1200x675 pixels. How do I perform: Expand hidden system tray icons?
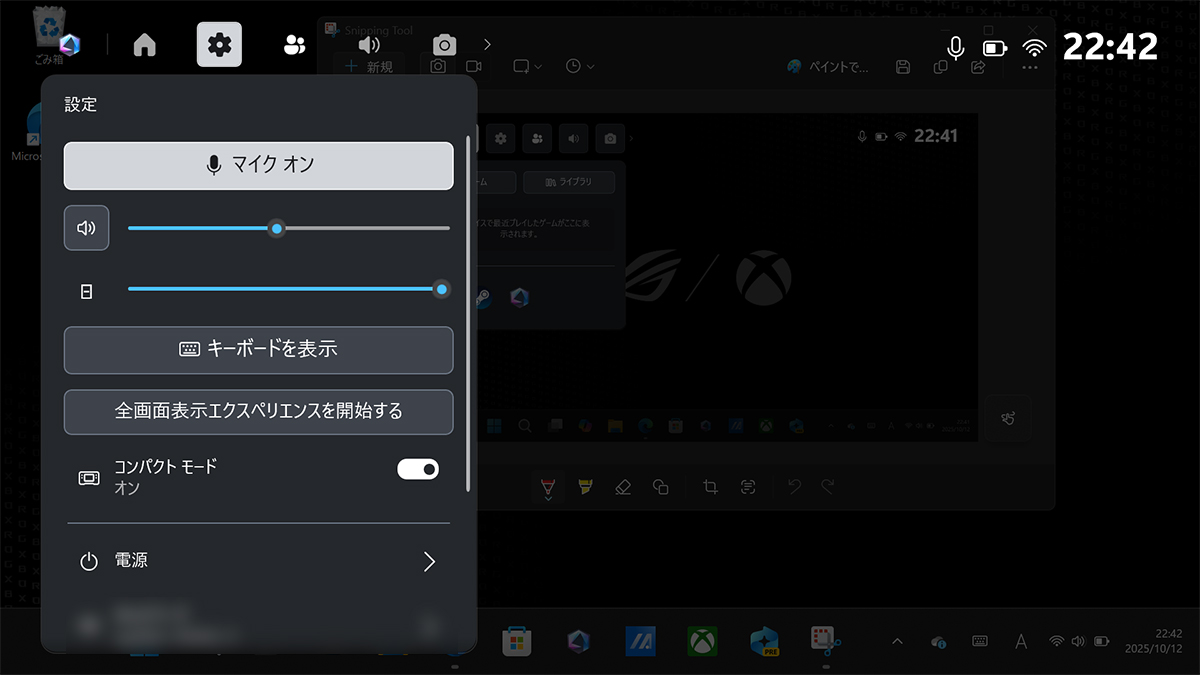coord(897,641)
